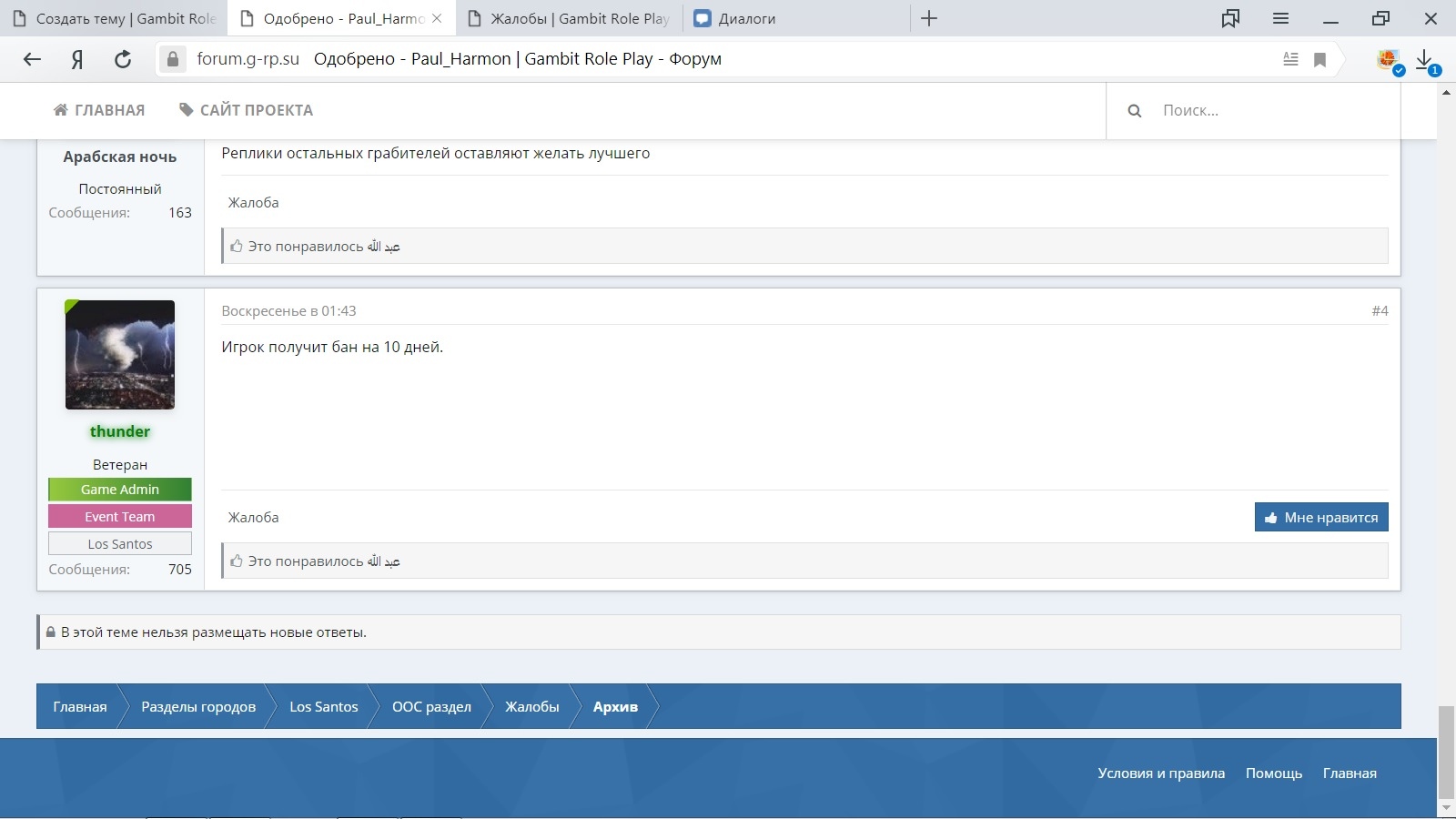Click the reader mode icon in address bar
Image resolution: width=1456 pixels, height=819 pixels.
(1290, 59)
